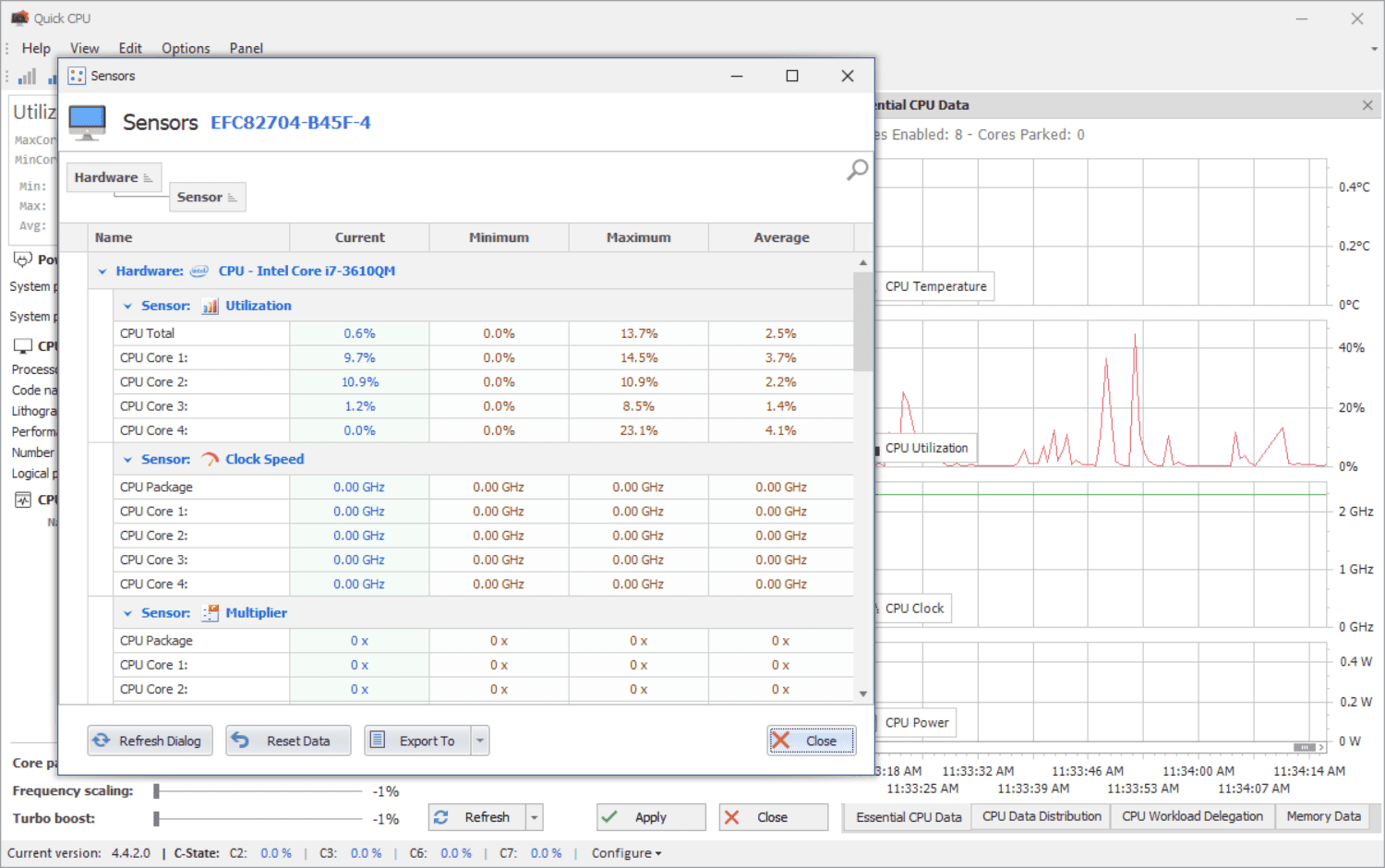Click the CPU Core 2 maximum value 10.9%
1385x868 pixels.
click(x=639, y=382)
